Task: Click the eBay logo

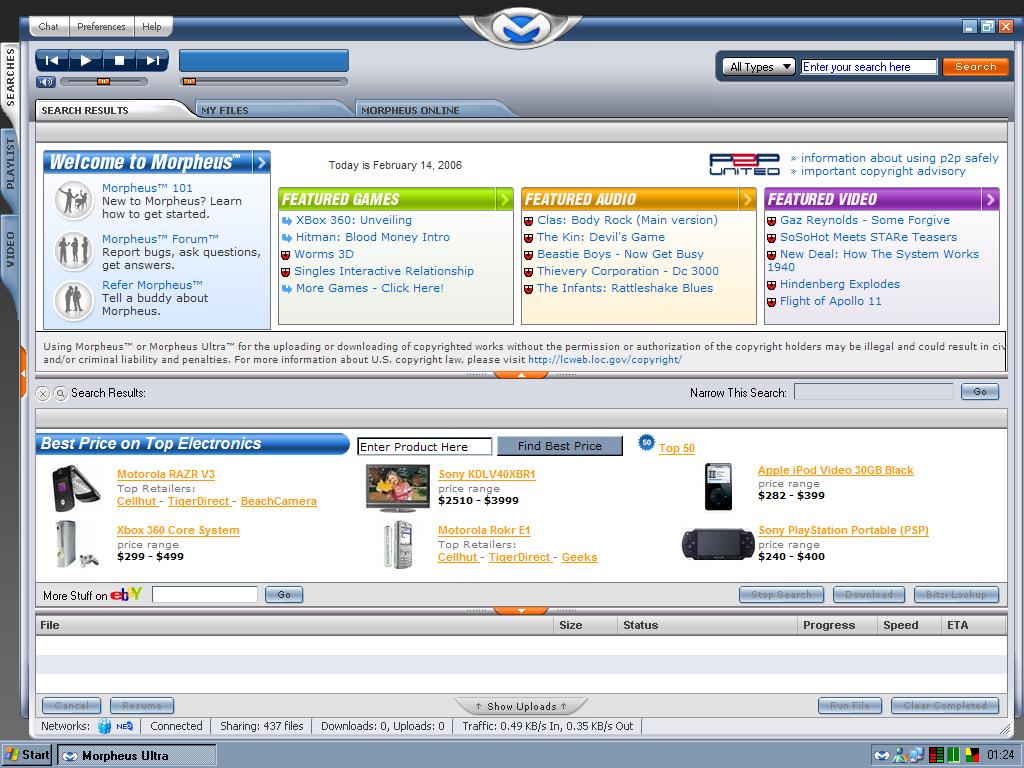Action: coord(126,594)
